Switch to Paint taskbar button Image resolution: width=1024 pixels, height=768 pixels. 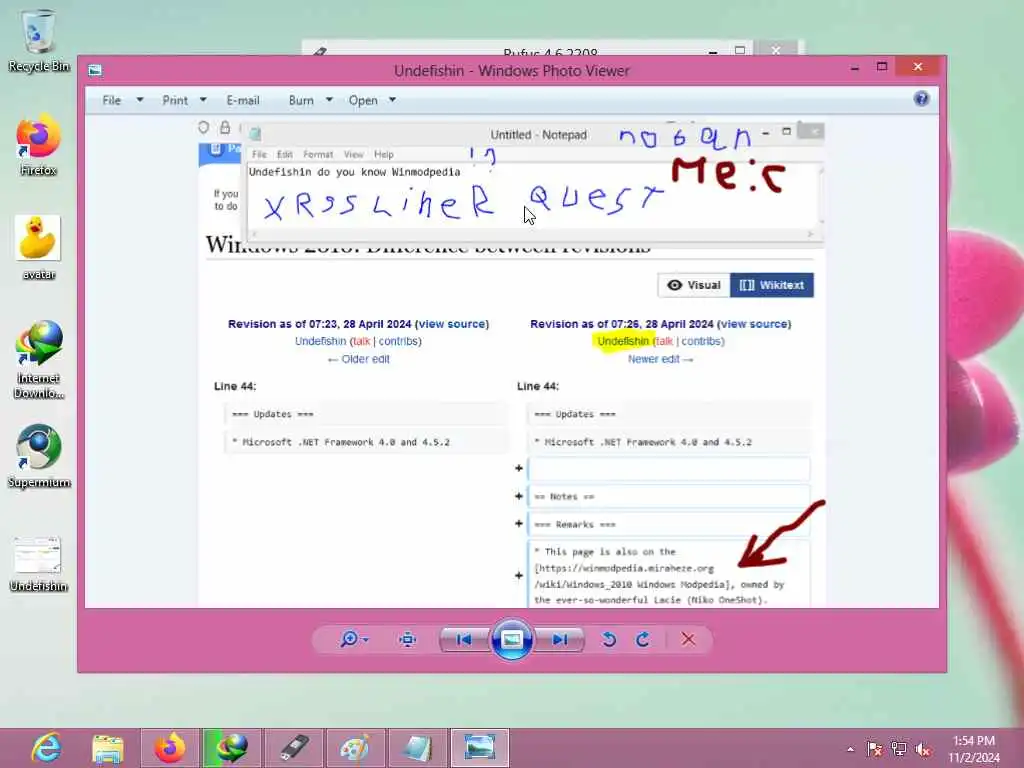[x=355, y=748]
